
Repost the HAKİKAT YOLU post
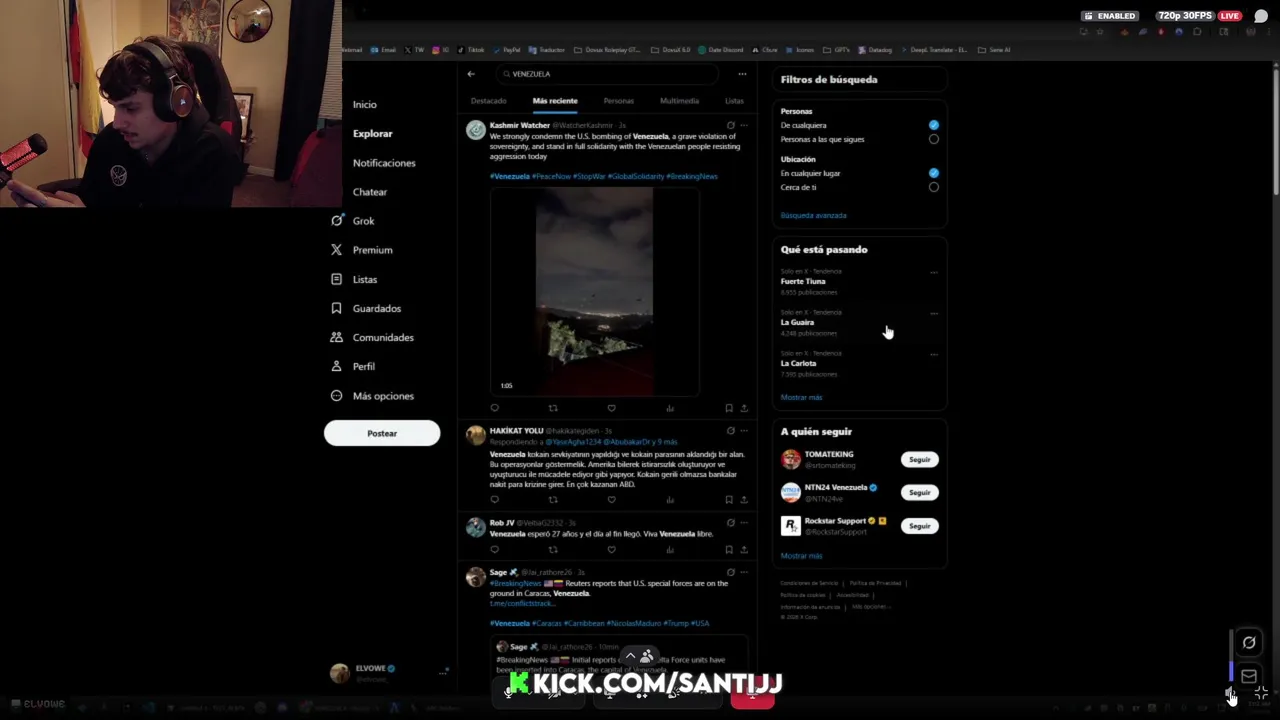click(553, 499)
